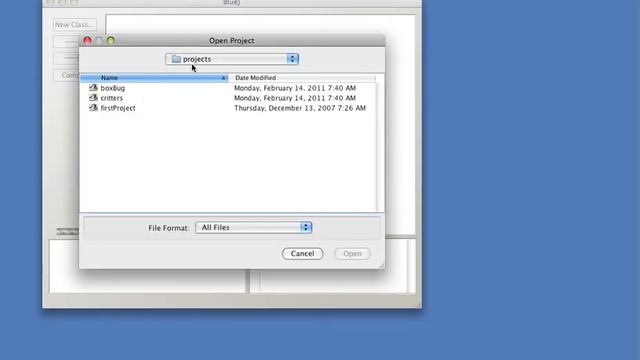
Task: Sort the list by Date Modified column
Action: click(x=302, y=78)
